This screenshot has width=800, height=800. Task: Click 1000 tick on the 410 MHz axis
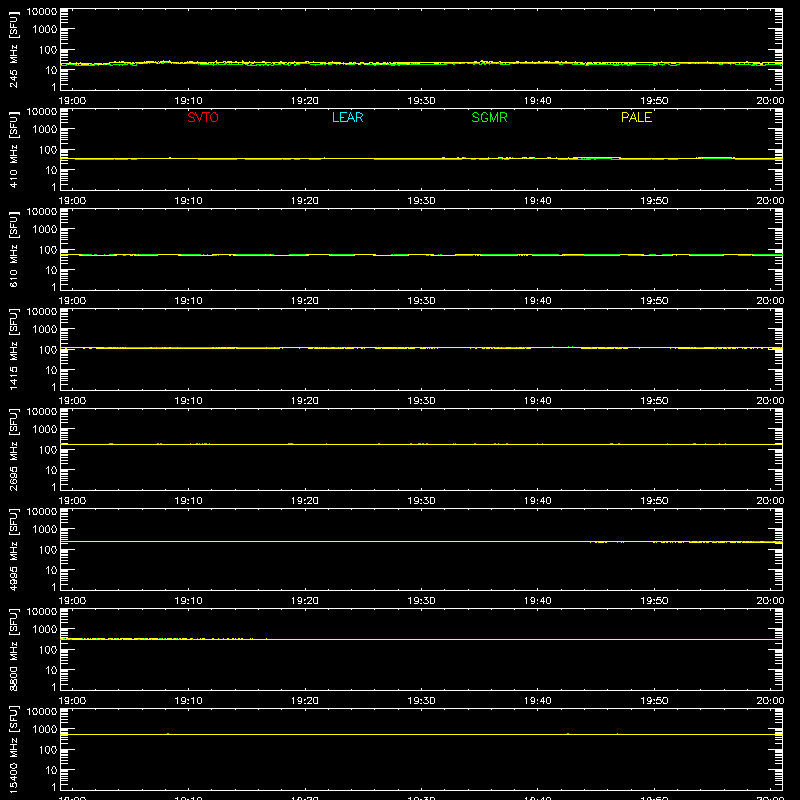coord(44,130)
